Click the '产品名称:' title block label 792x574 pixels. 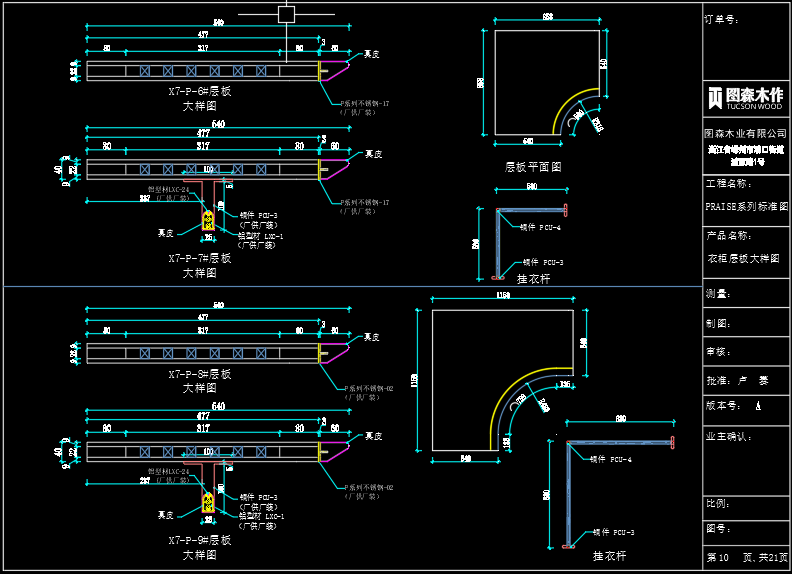pos(728,235)
